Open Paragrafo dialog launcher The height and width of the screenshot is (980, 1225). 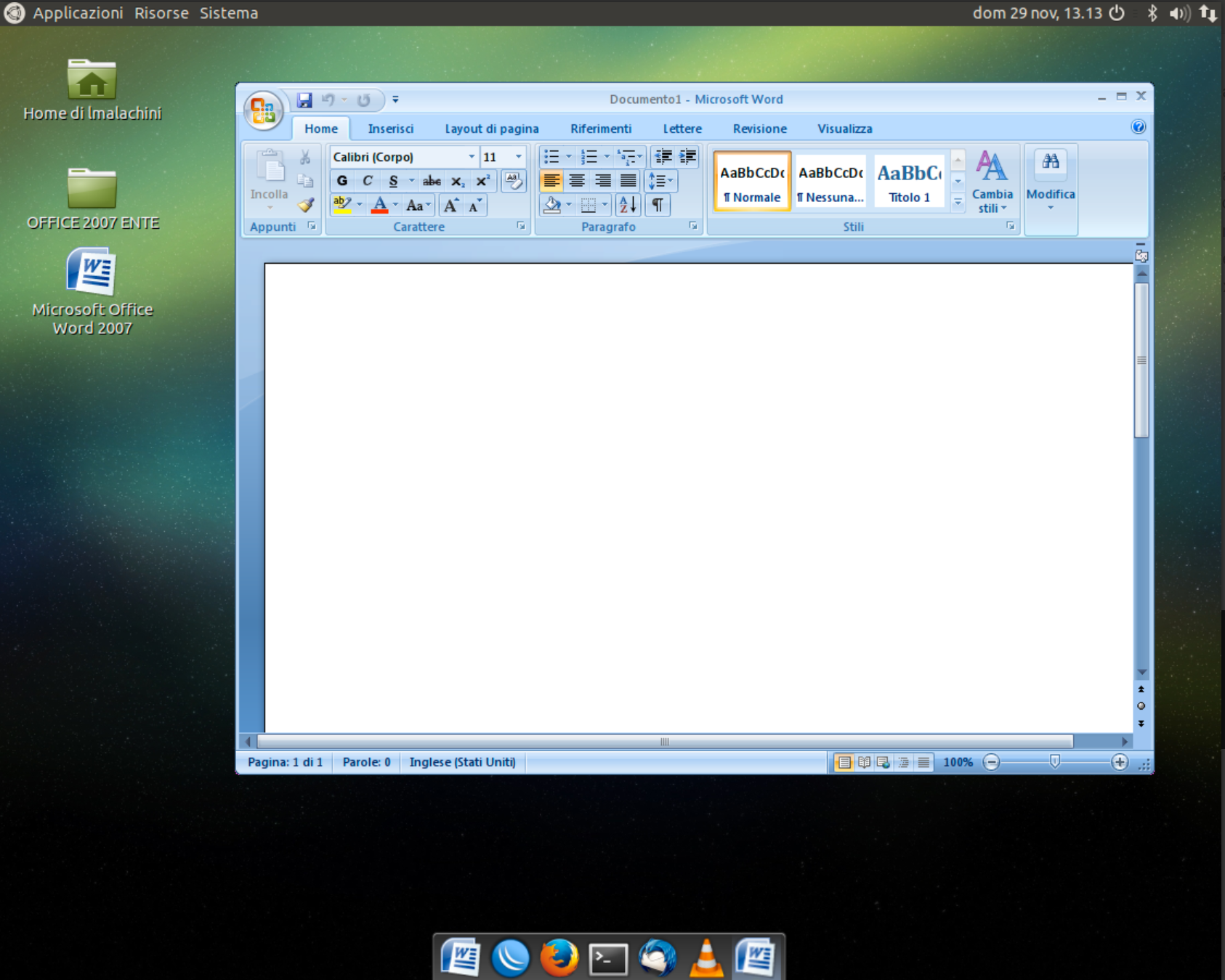(x=693, y=227)
